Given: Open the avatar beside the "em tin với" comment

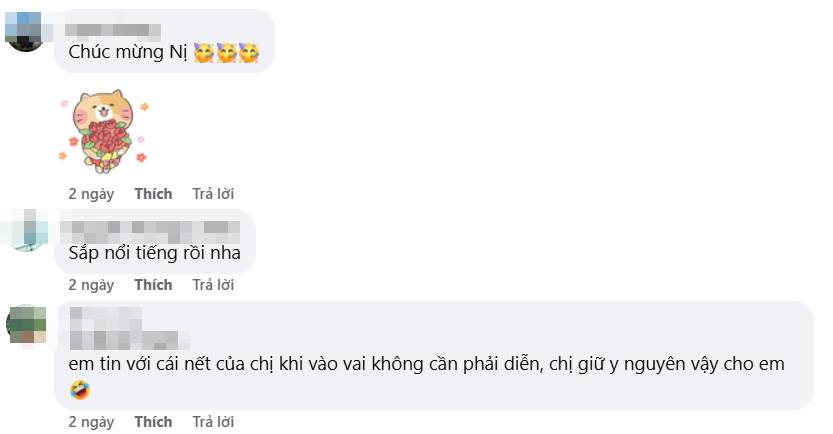Looking at the screenshot, I should (x=27, y=324).
